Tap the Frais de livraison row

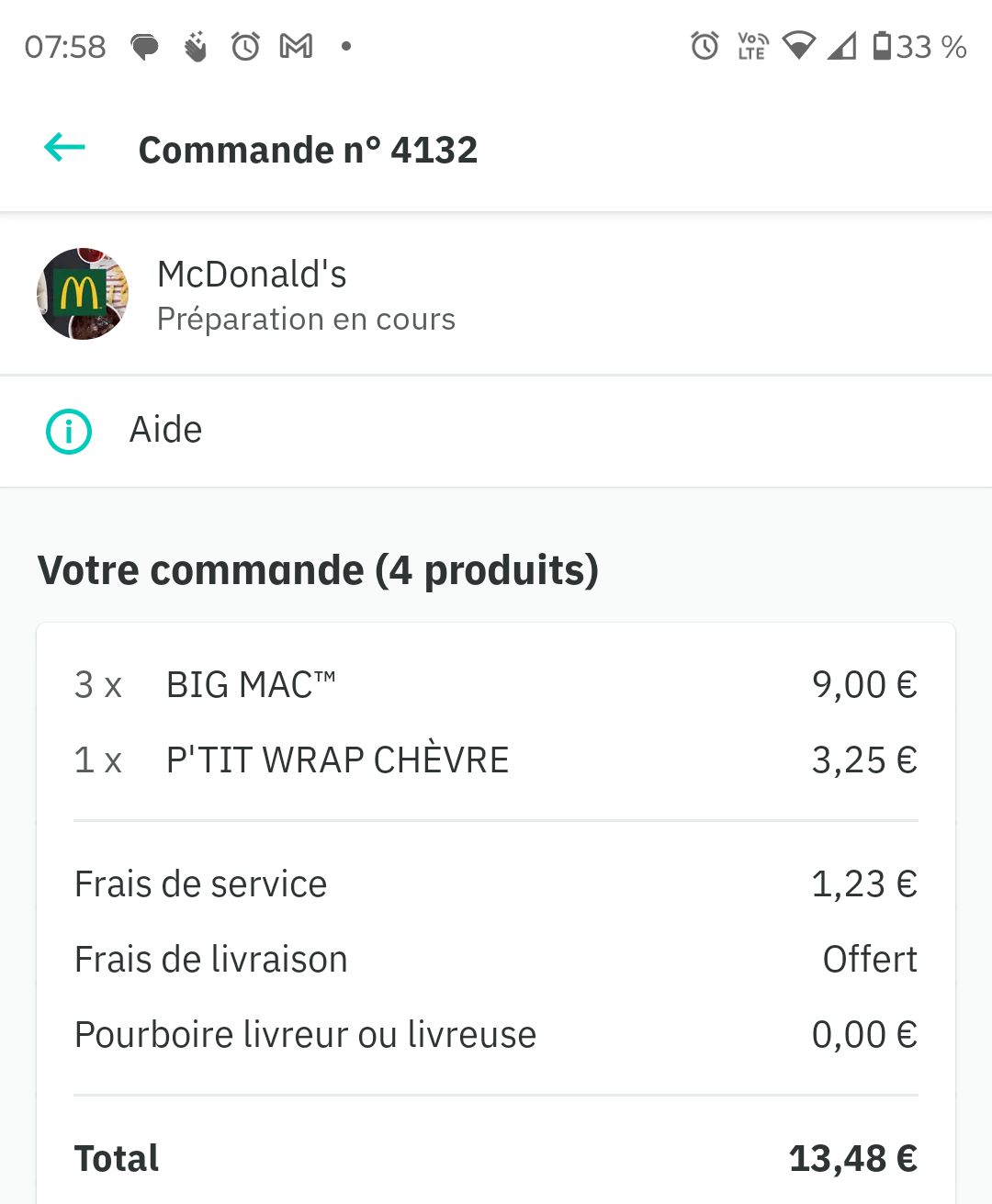pyautogui.click(x=496, y=960)
